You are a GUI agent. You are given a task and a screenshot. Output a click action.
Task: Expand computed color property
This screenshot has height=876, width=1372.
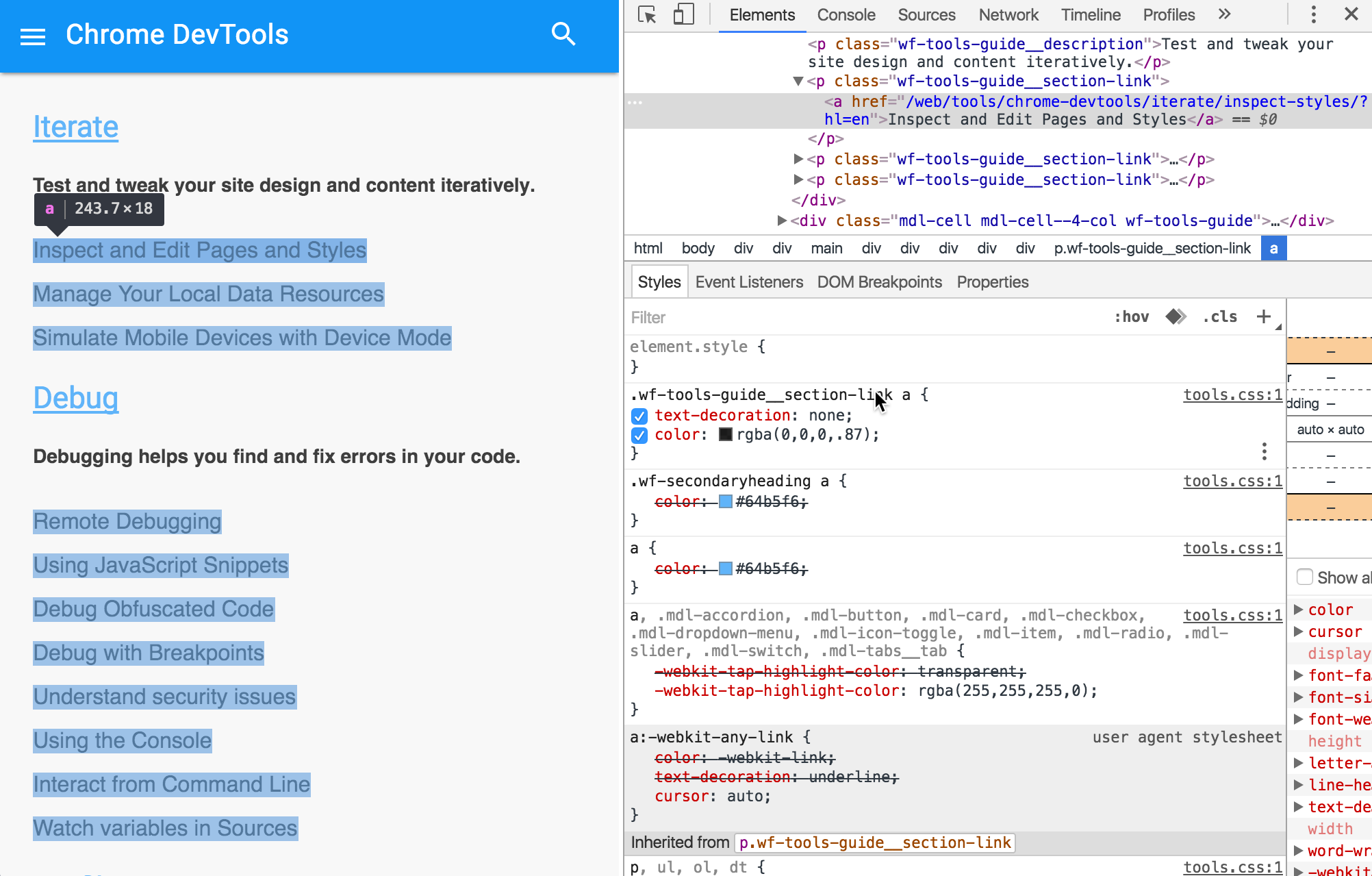[x=1298, y=610]
